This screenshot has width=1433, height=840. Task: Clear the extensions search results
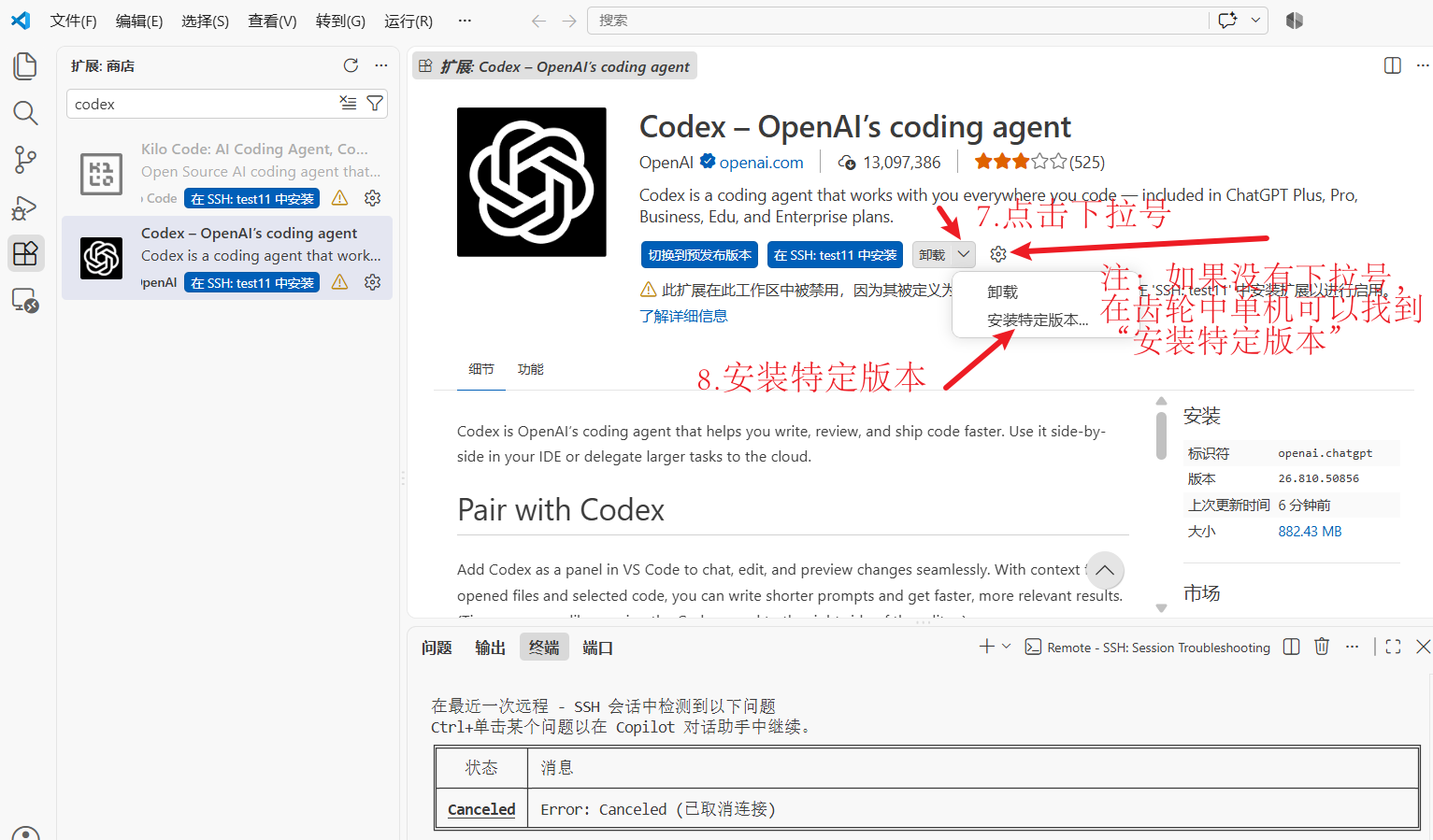(x=348, y=103)
